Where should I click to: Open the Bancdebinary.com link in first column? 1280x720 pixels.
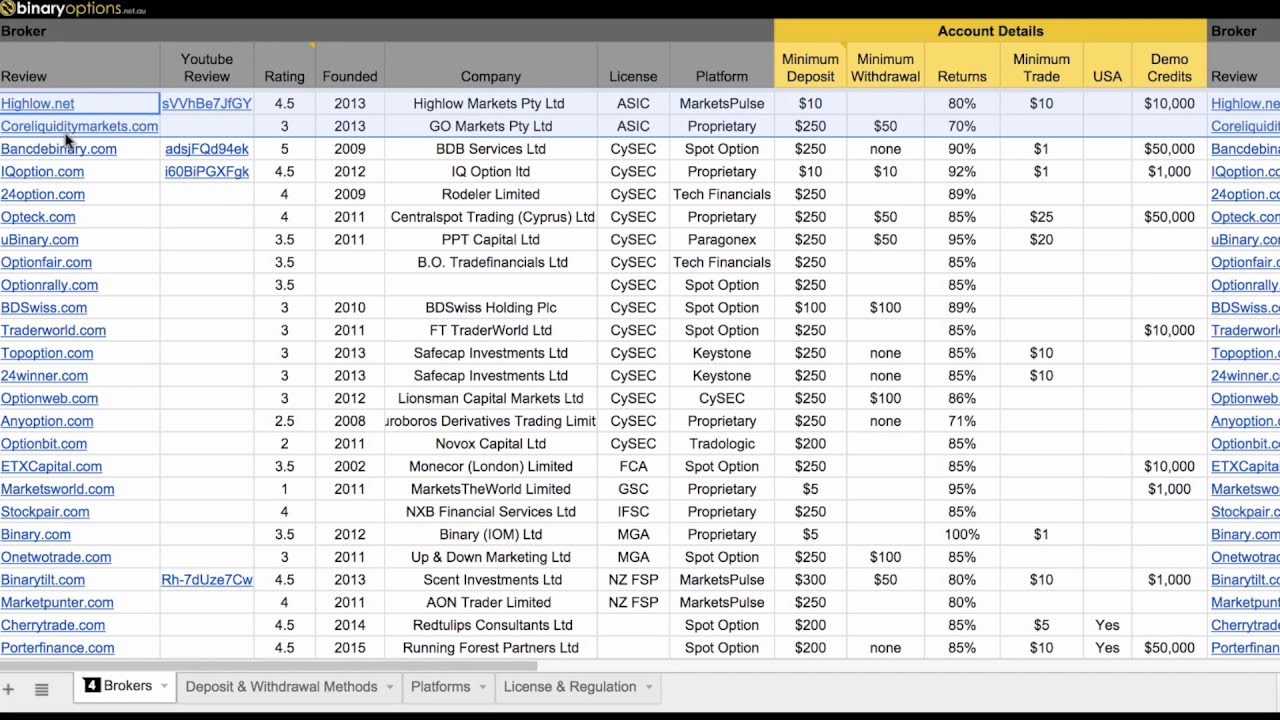point(59,149)
